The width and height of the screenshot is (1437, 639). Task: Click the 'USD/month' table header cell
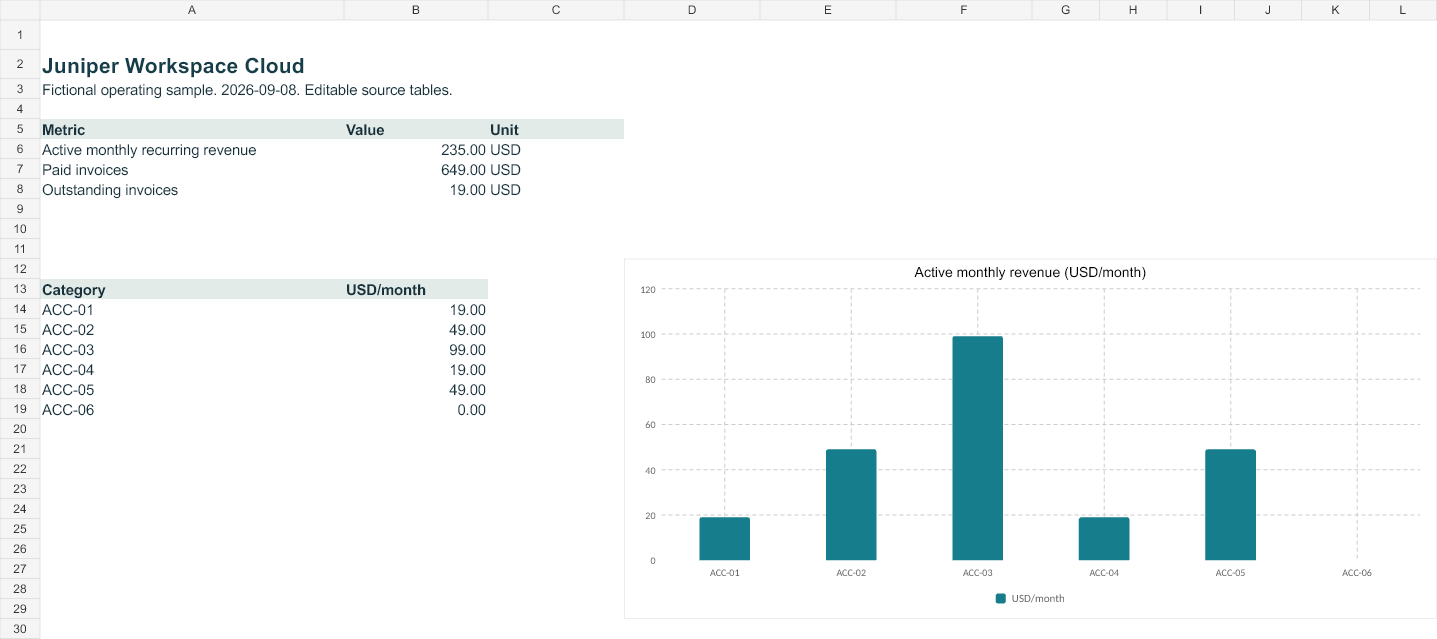tap(416, 289)
